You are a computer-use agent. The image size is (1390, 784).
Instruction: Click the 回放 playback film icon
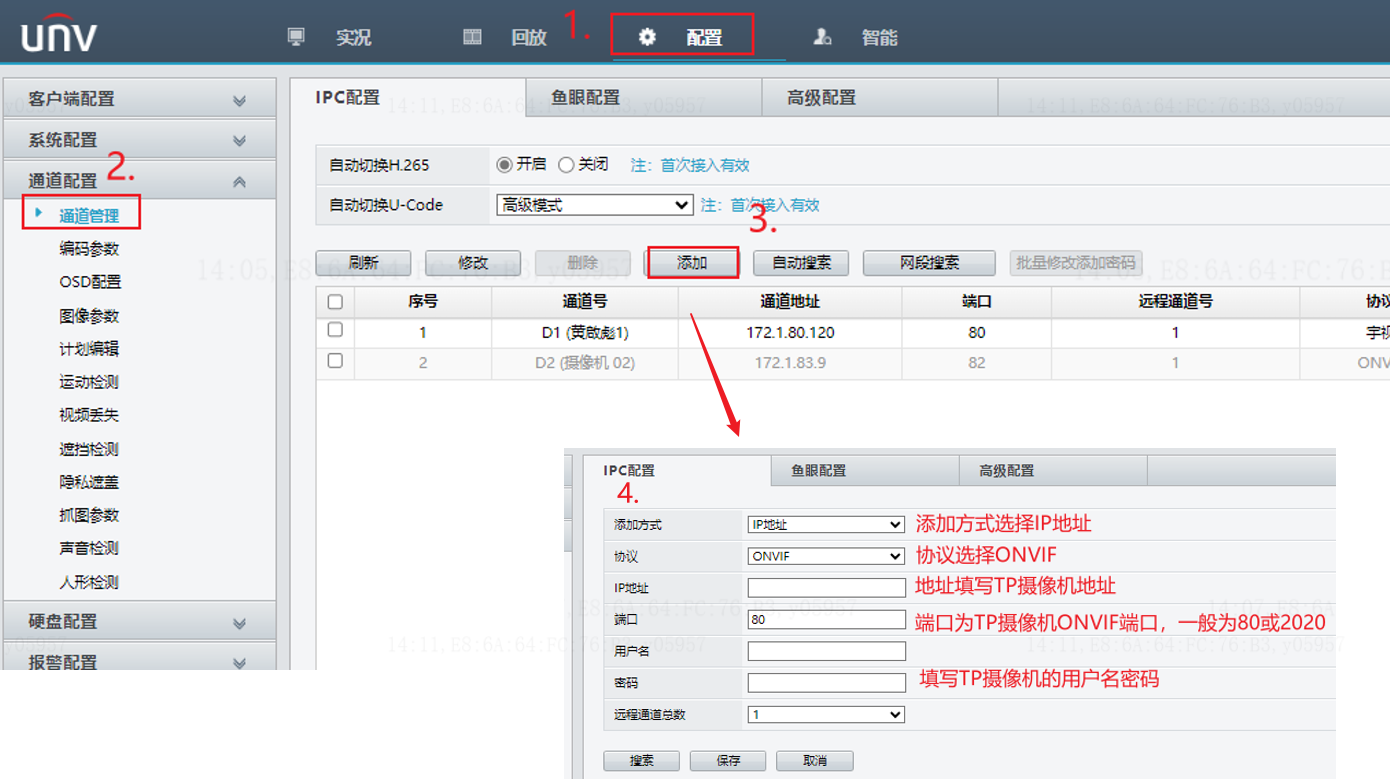coord(471,36)
